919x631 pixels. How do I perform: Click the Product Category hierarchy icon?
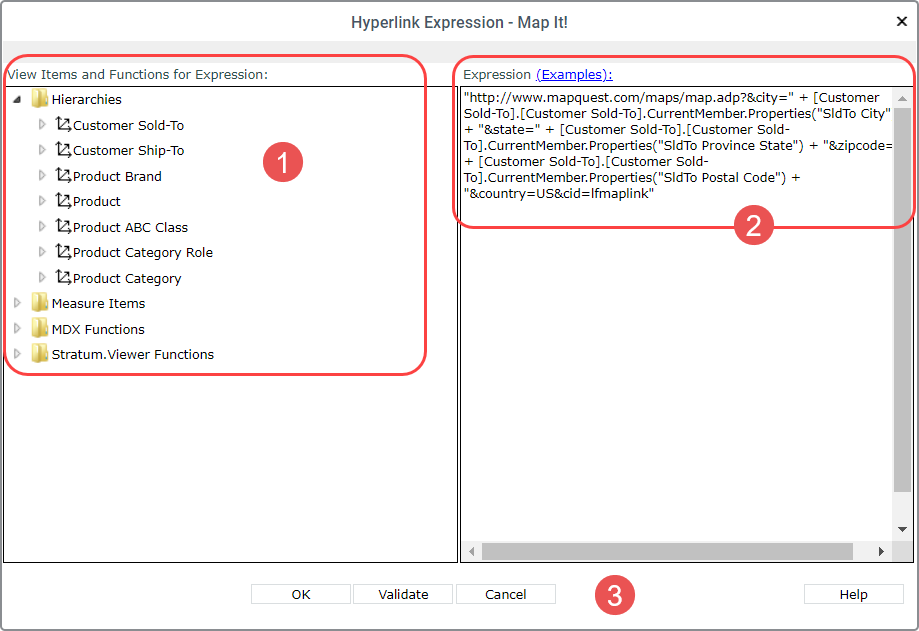point(63,277)
